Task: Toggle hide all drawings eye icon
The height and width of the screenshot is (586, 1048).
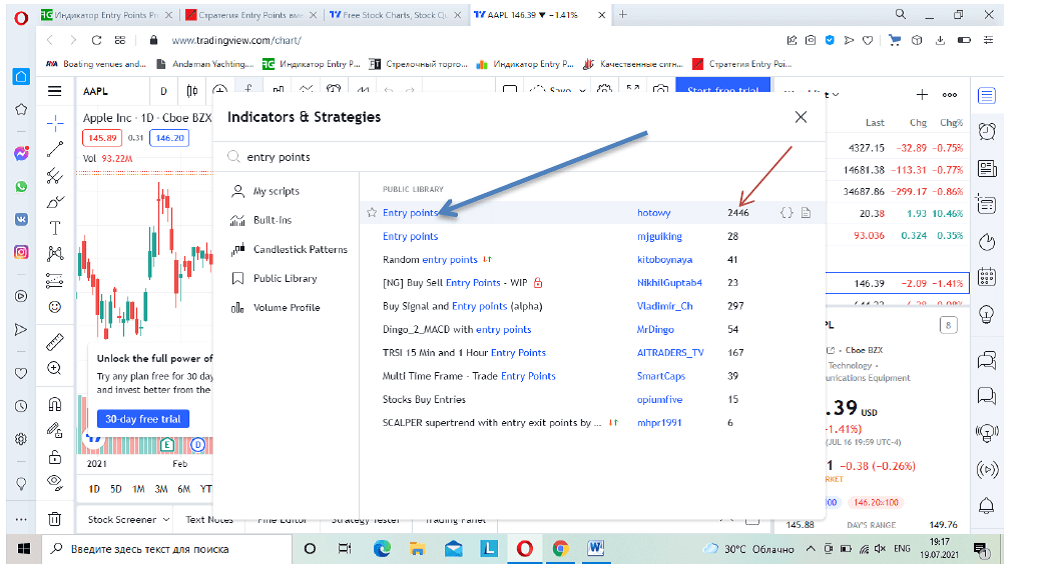Action: [x=55, y=482]
